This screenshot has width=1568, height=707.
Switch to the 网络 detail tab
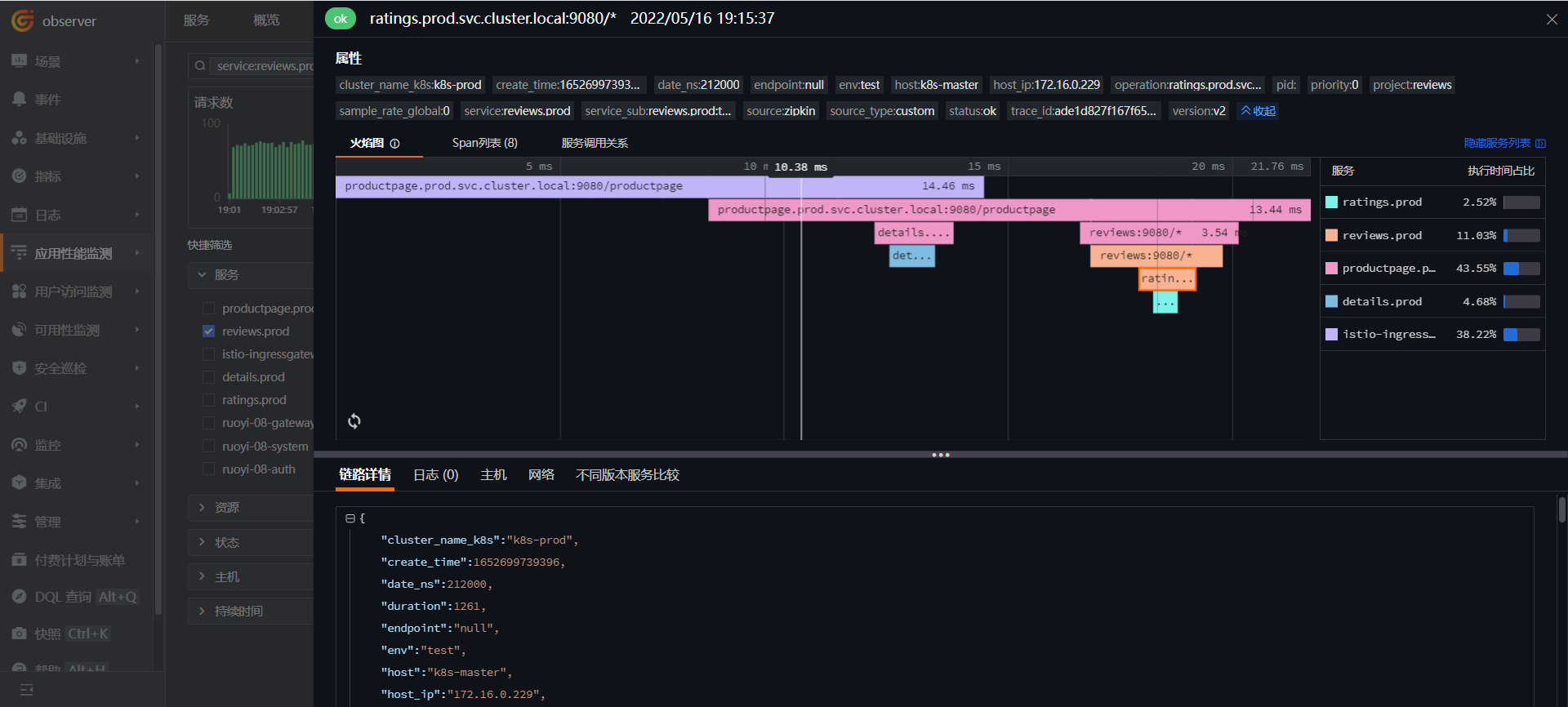point(541,475)
